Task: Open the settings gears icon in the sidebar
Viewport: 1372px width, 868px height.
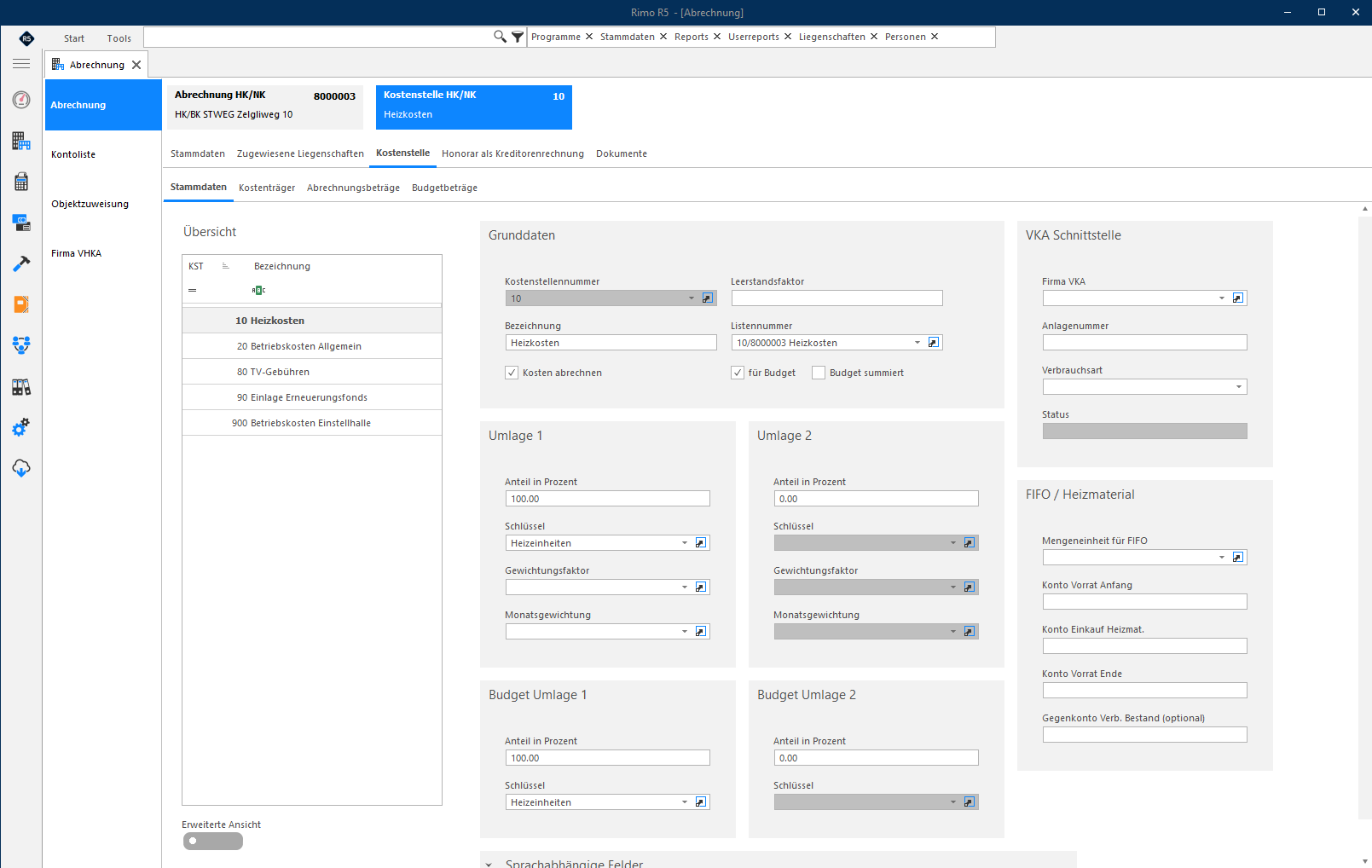Action: tap(21, 427)
